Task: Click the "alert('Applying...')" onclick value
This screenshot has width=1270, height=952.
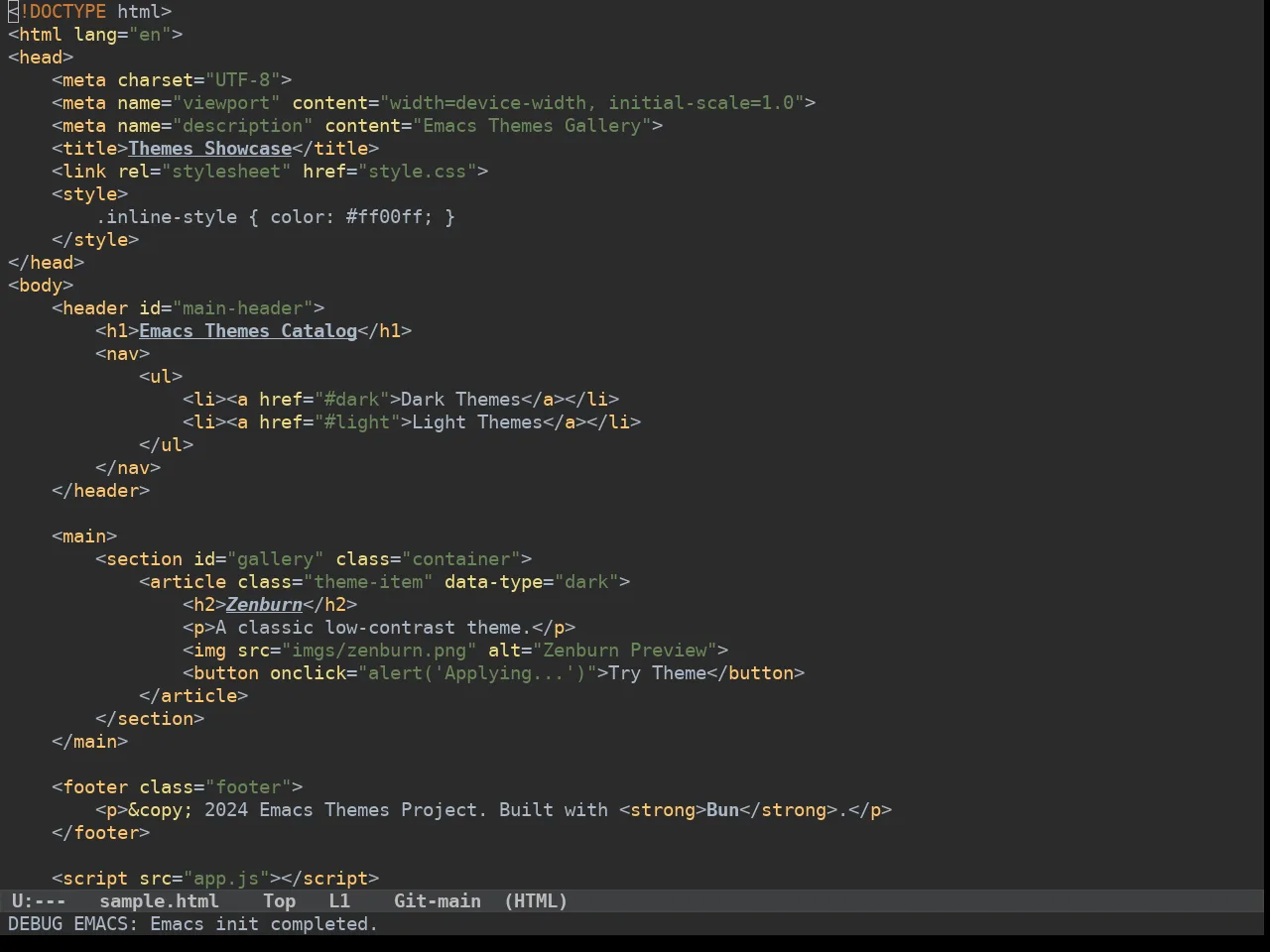Action: pos(477,673)
